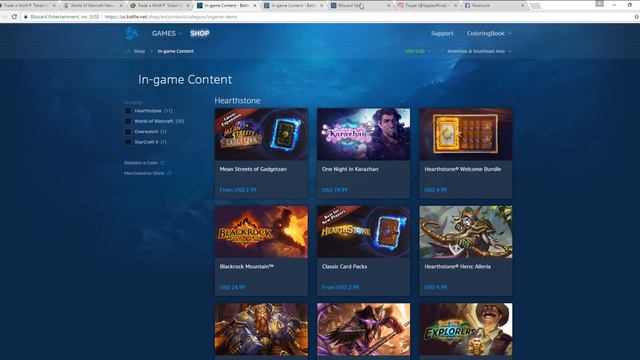Open a new browser tab

pos(536,6)
